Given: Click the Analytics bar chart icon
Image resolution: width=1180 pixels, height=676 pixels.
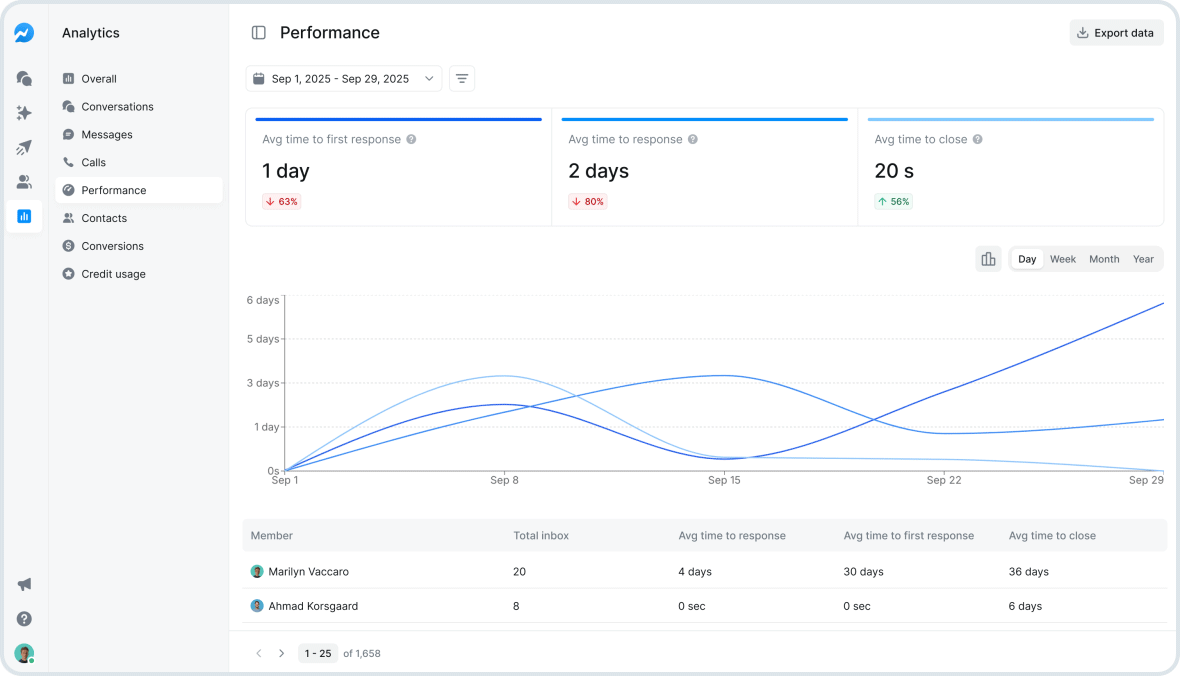Looking at the screenshot, I should pos(23,216).
